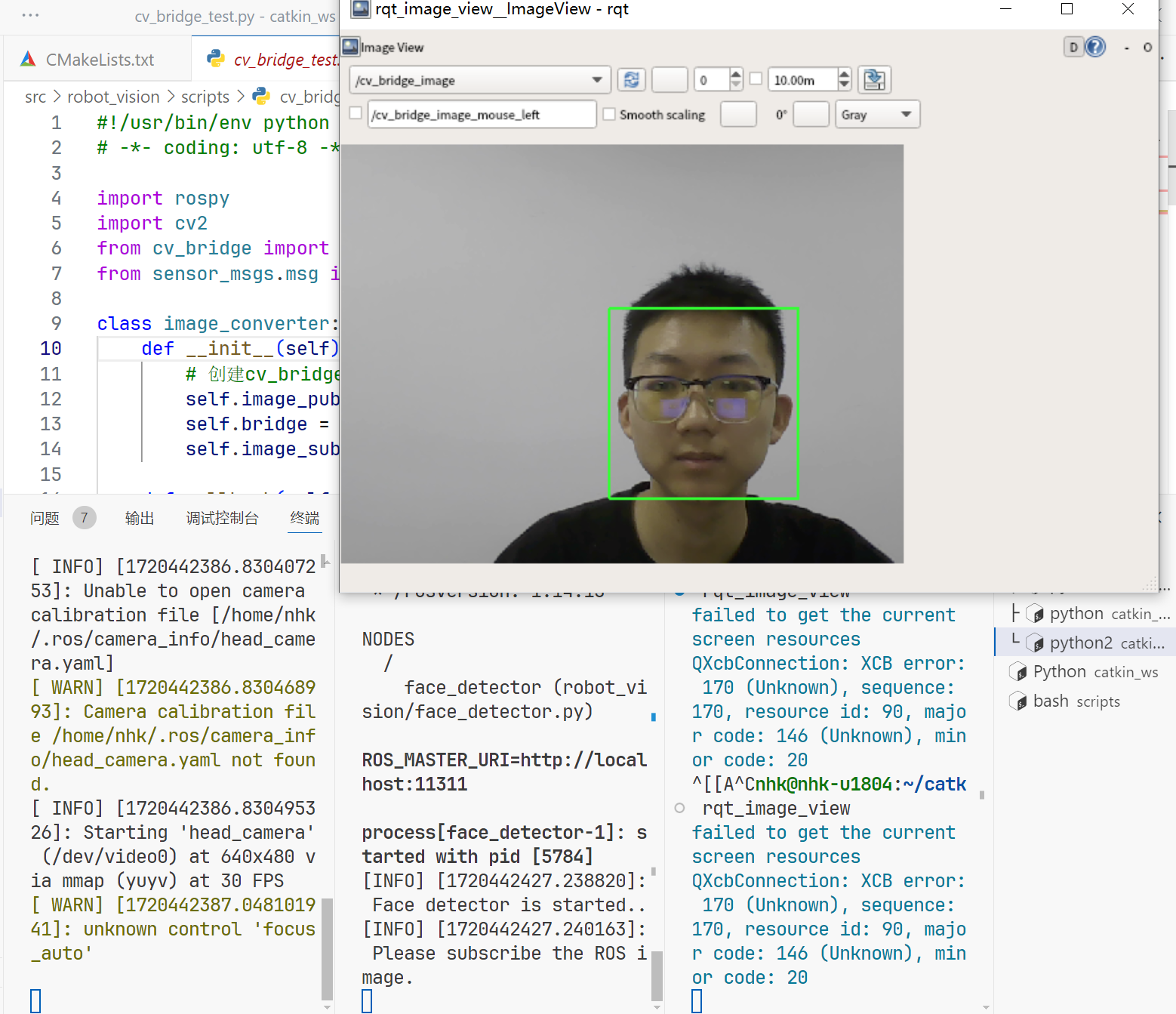Click detected face in image view
Viewport: 1176px width, 1014px height.
pyautogui.click(x=703, y=403)
